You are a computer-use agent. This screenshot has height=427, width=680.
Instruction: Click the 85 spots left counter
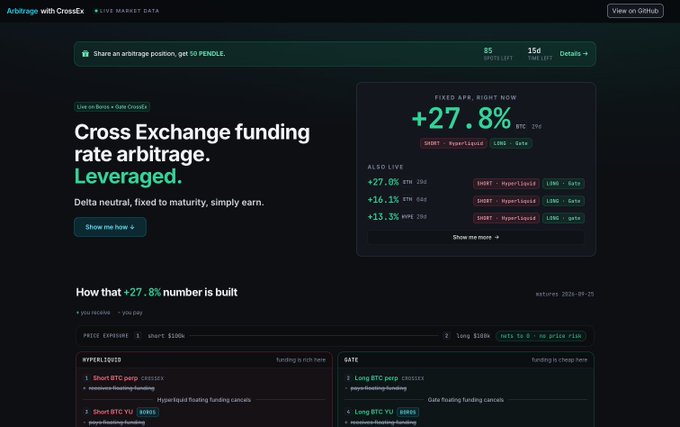click(498, 54)
